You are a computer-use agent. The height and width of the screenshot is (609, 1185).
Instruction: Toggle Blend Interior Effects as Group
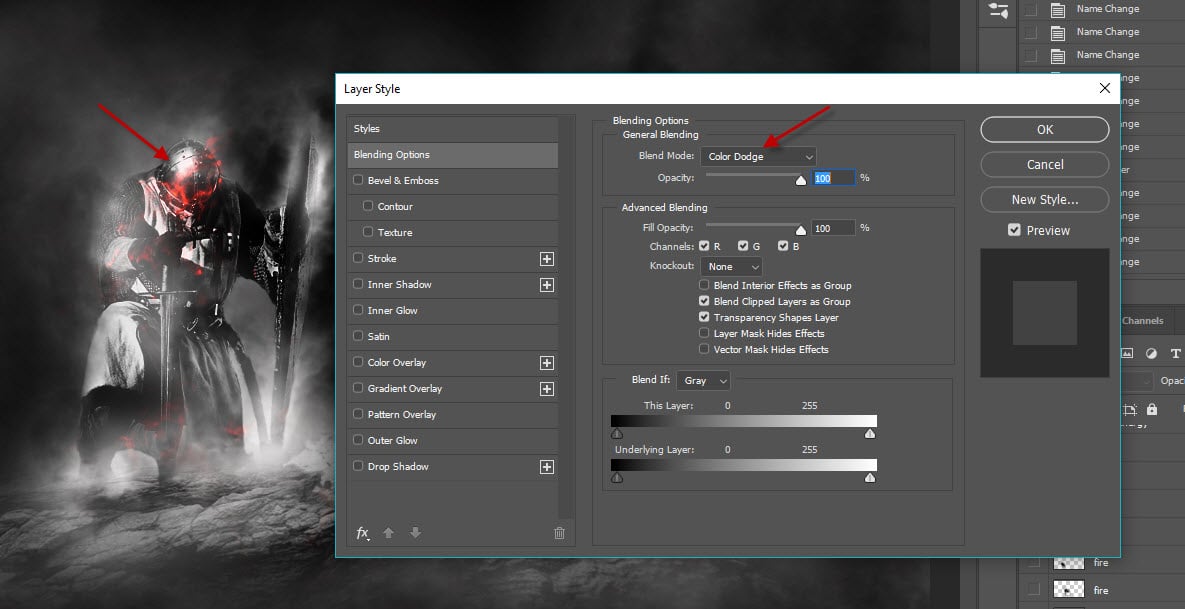[x=705, y=286]
